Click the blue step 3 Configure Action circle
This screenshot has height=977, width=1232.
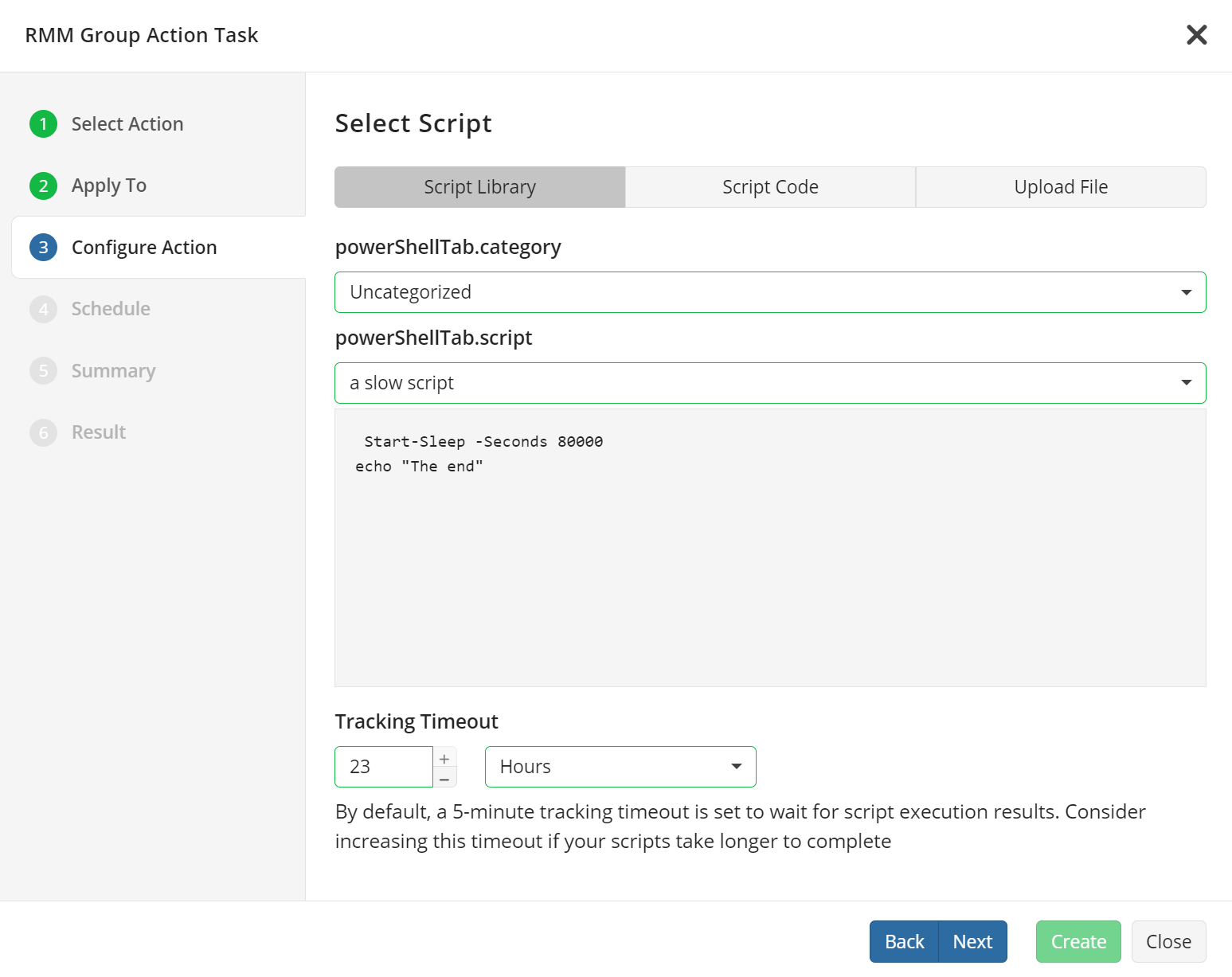[x=43, y=247]
